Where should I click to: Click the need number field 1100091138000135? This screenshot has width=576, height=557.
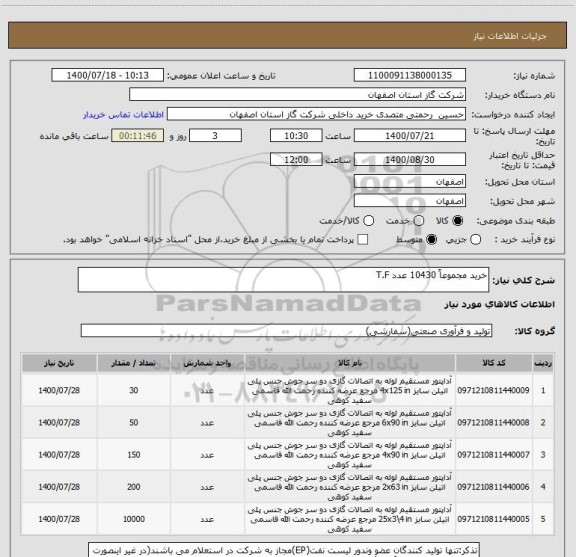[410, 75]
